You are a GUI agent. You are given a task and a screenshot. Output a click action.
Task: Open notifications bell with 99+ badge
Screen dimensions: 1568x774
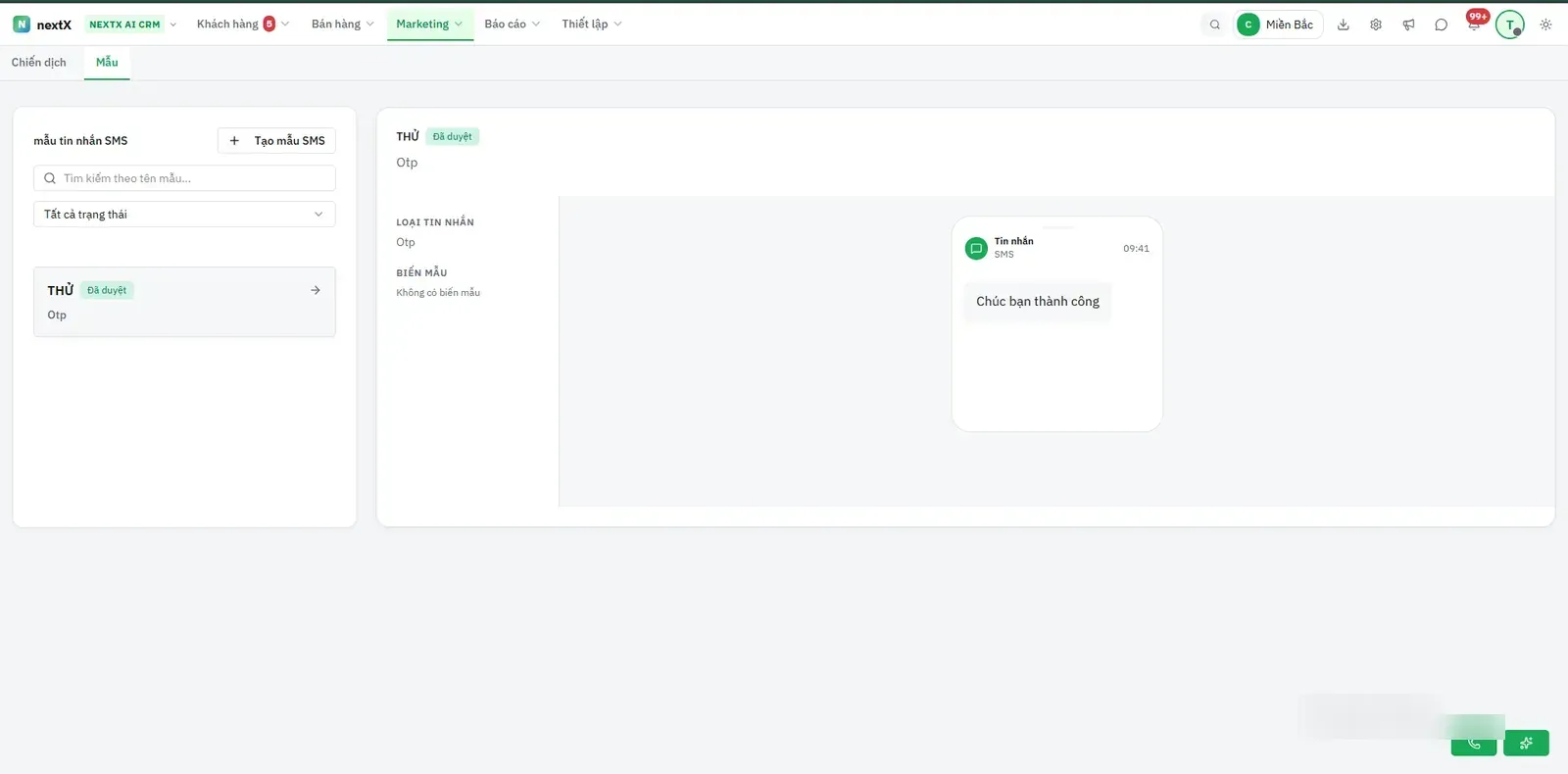pyautogui.click(x=1475, y=23)
